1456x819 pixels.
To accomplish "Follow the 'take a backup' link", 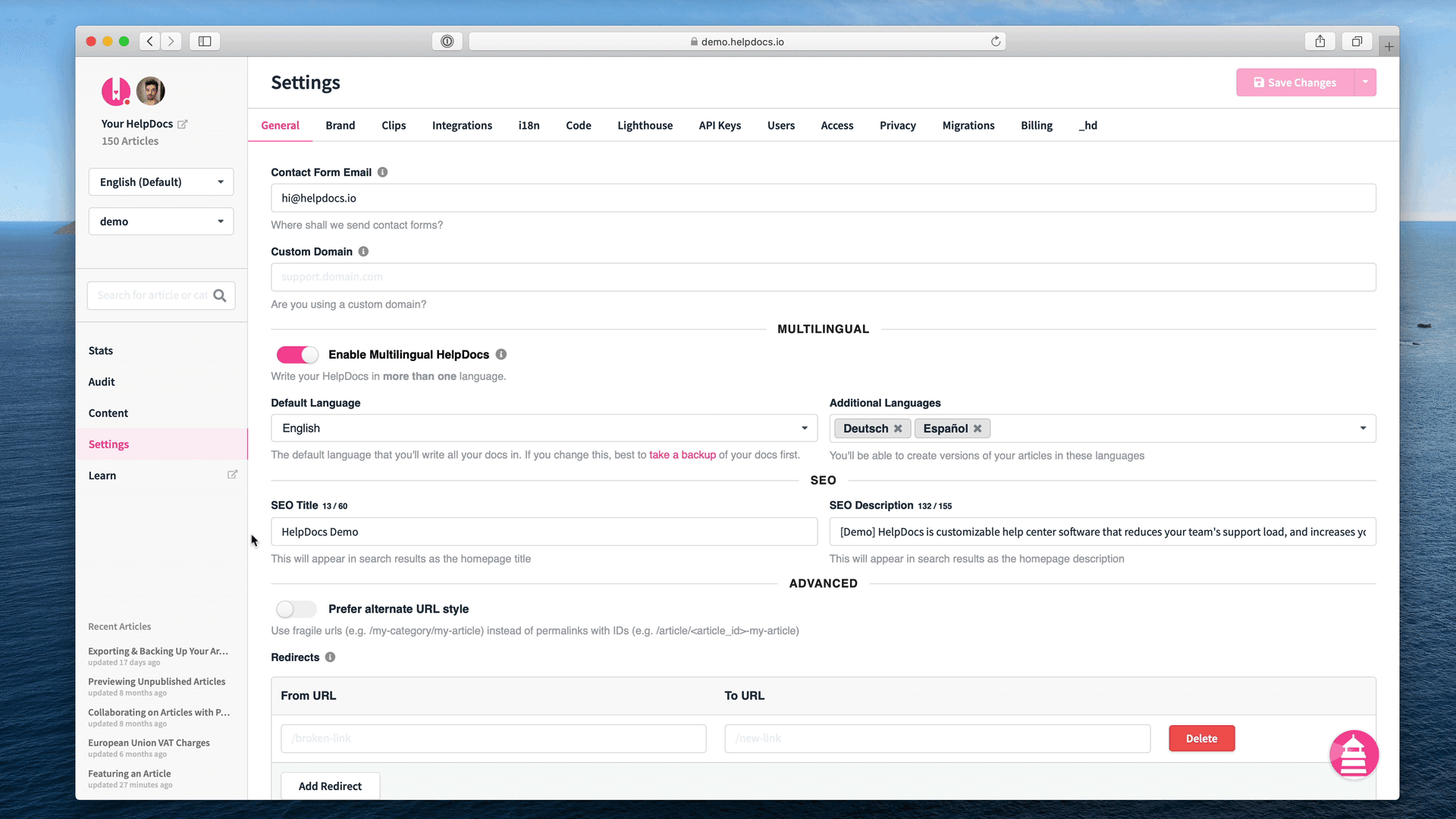I will point(682,455).
